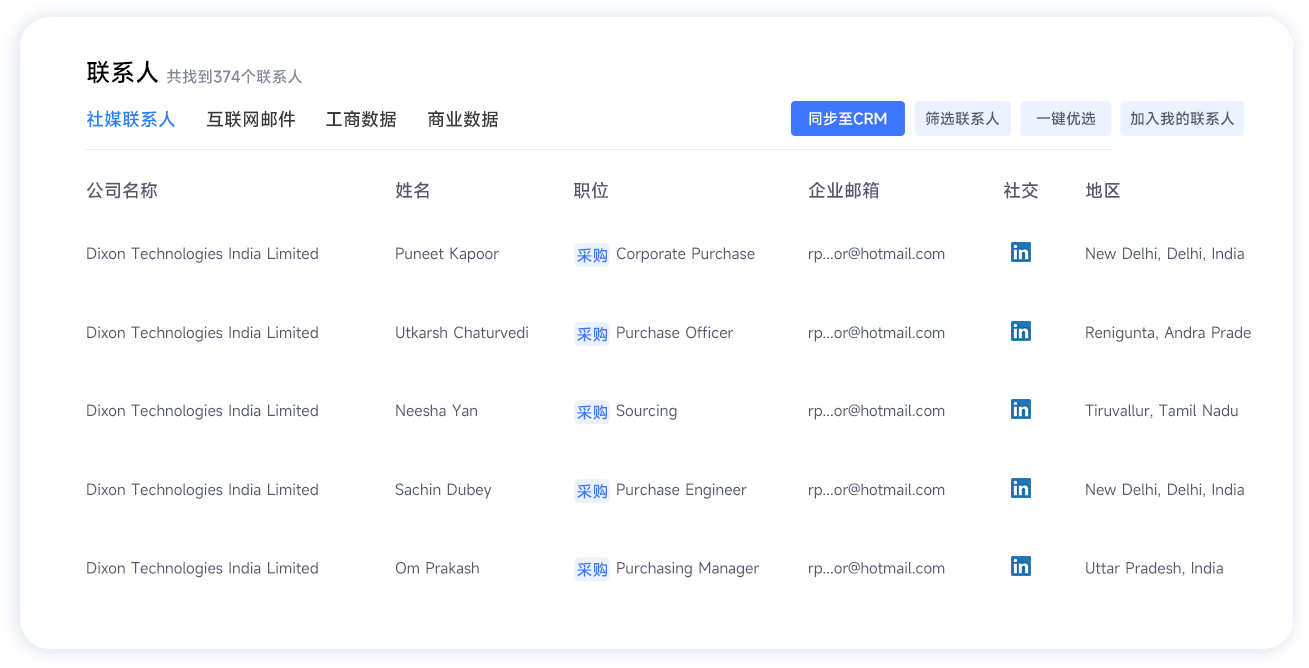Image resolution: width=1309 pixels, height=668 pixels.
Task: Click the 采购 tag next to Purchasing Manager
Action: tap(591, 568)
